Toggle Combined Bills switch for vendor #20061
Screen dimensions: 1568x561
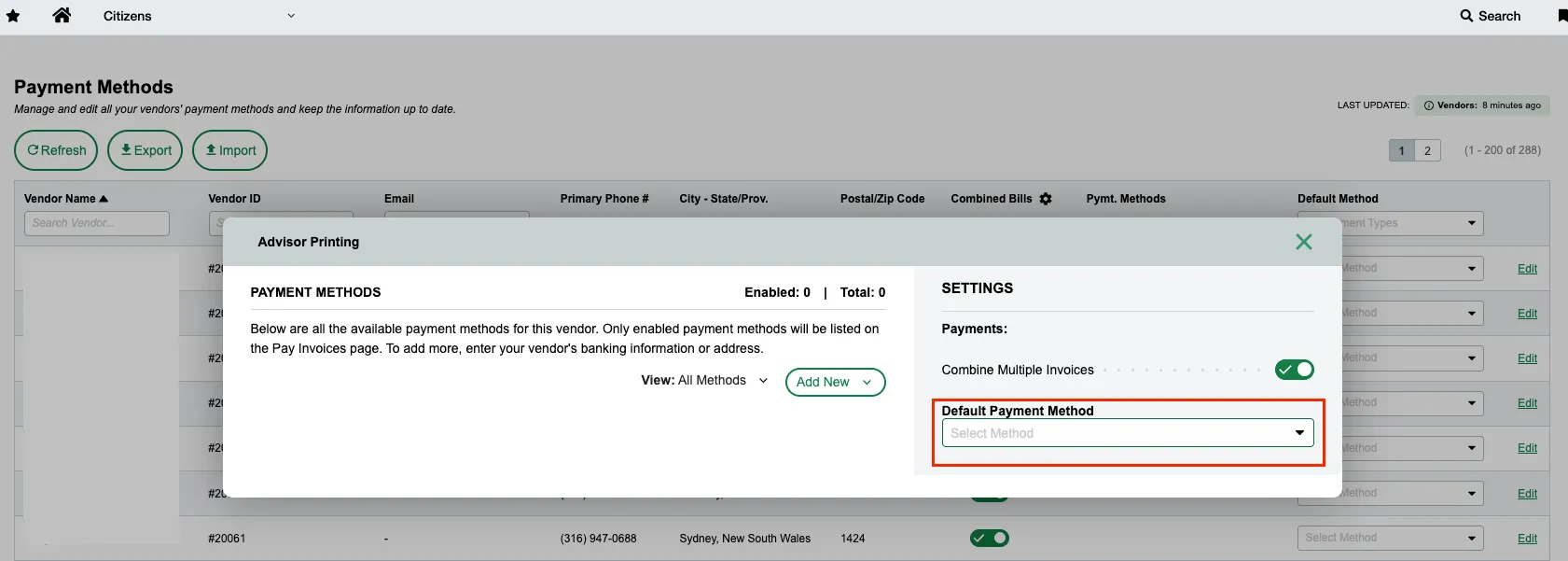point(990,538)
